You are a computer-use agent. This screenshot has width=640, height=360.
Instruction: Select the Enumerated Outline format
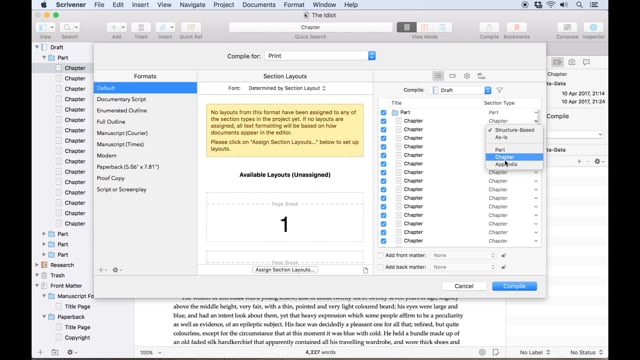click(145, 111)
